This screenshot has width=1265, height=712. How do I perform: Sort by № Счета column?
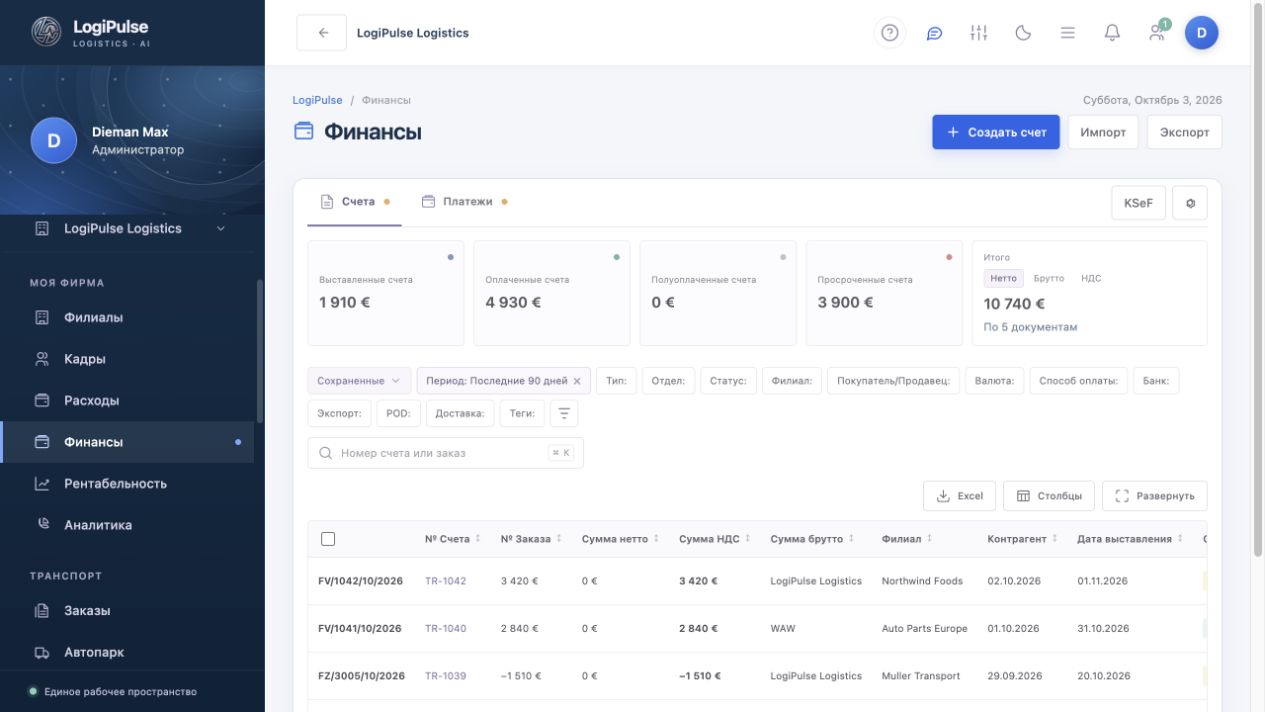[x=452, y=539]
